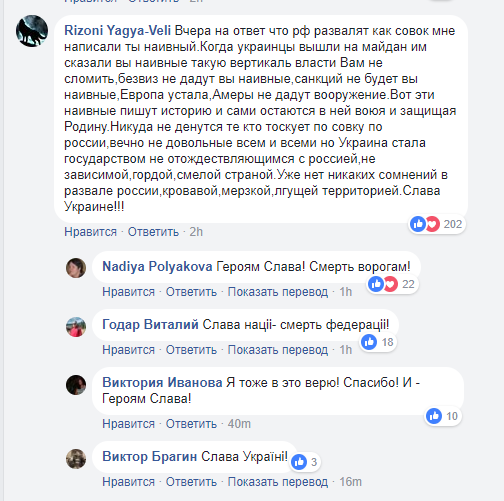This screenshot has width=504, height=501.
Task: Show translation of Nadiya Polyakova's comment
Action: tap(278, 292)
